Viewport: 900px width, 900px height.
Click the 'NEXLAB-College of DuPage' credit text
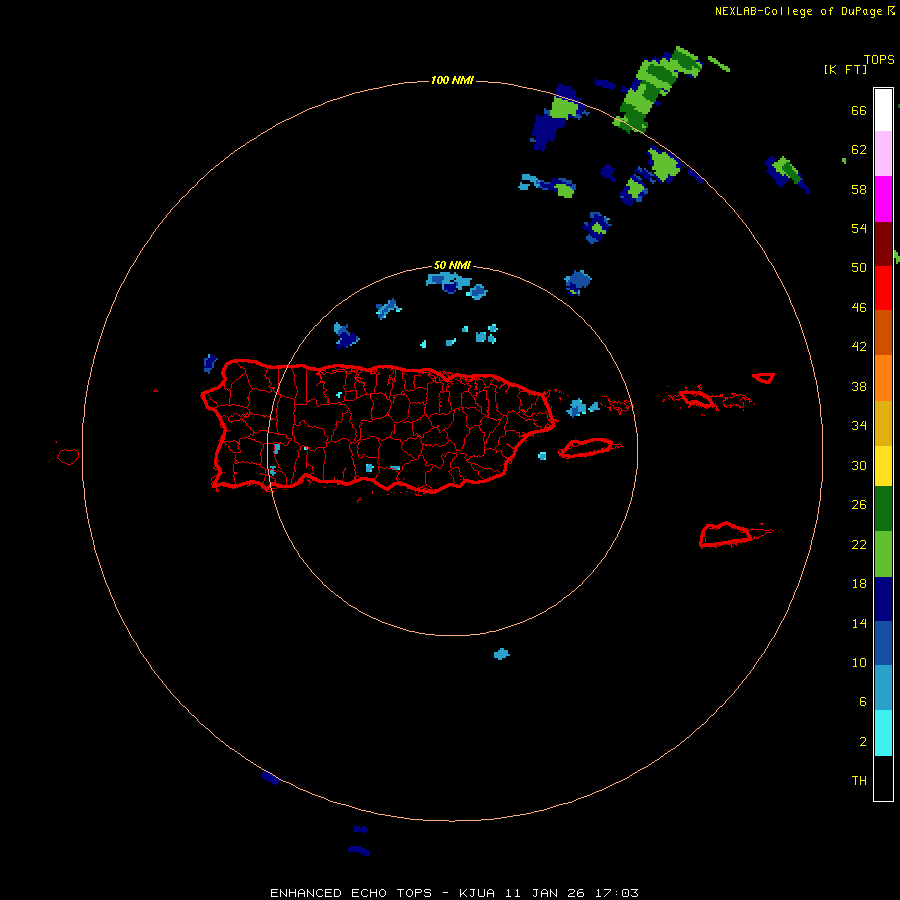[799, 11]
